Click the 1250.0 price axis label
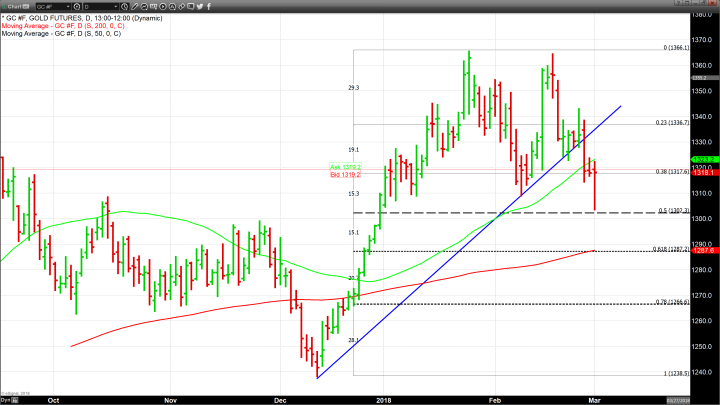The width and height of the screenshot is (720, 405). [x=702, y=347]
